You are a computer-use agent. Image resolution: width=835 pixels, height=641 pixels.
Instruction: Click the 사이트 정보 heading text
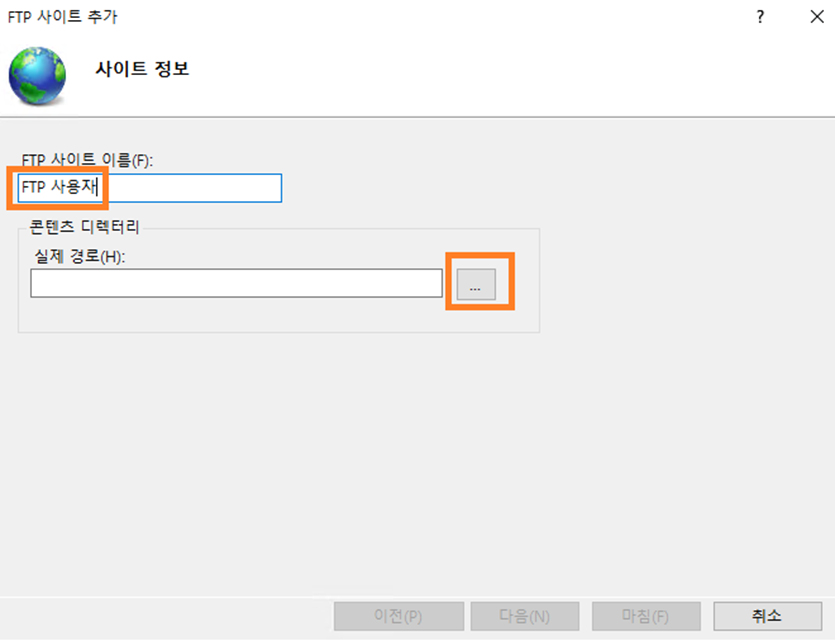tap(142, 70)
